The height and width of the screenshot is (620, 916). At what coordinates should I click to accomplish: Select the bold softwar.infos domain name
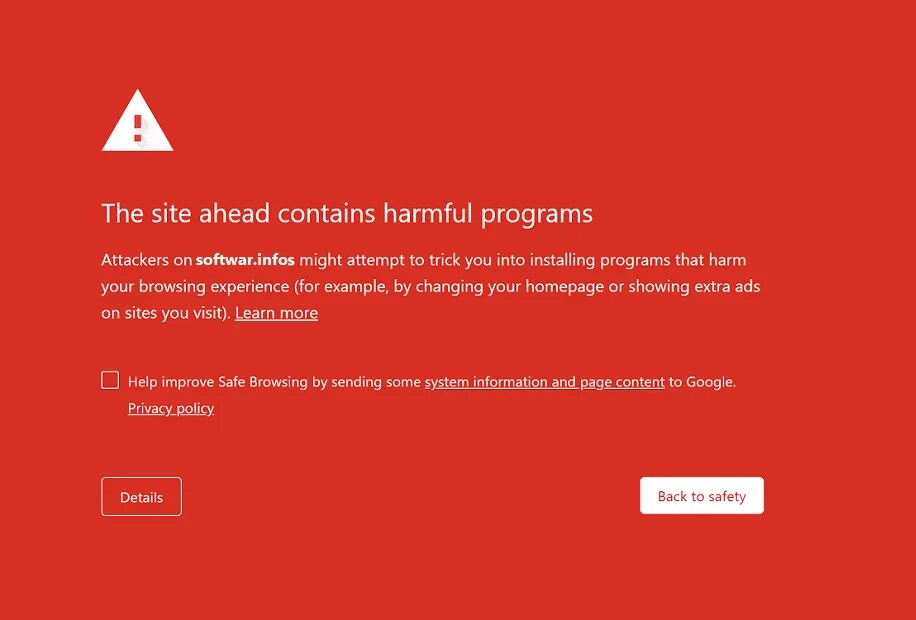pyautogui.click(x=245, y=260)
